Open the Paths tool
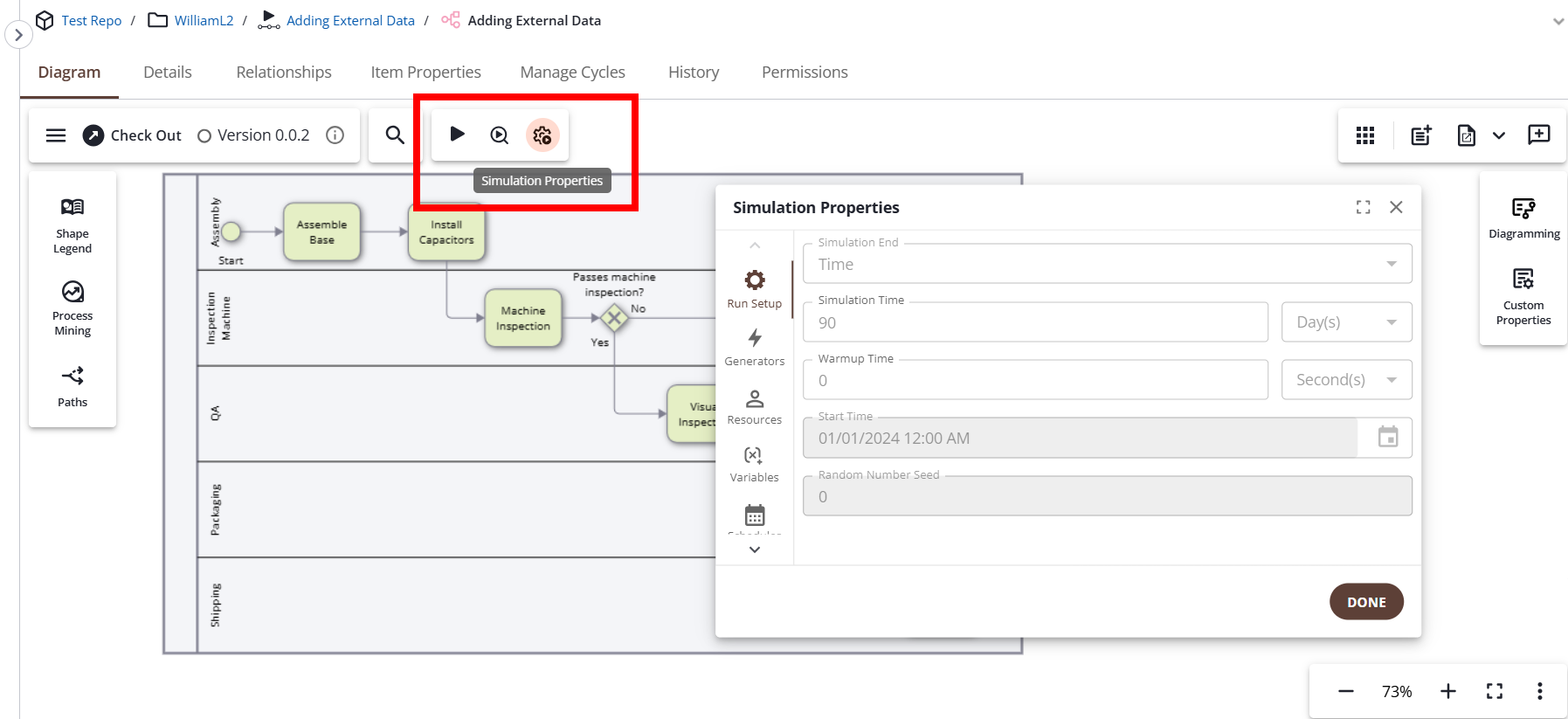The height and width of the screenshot is (719, 1568). tap(73, 386)
